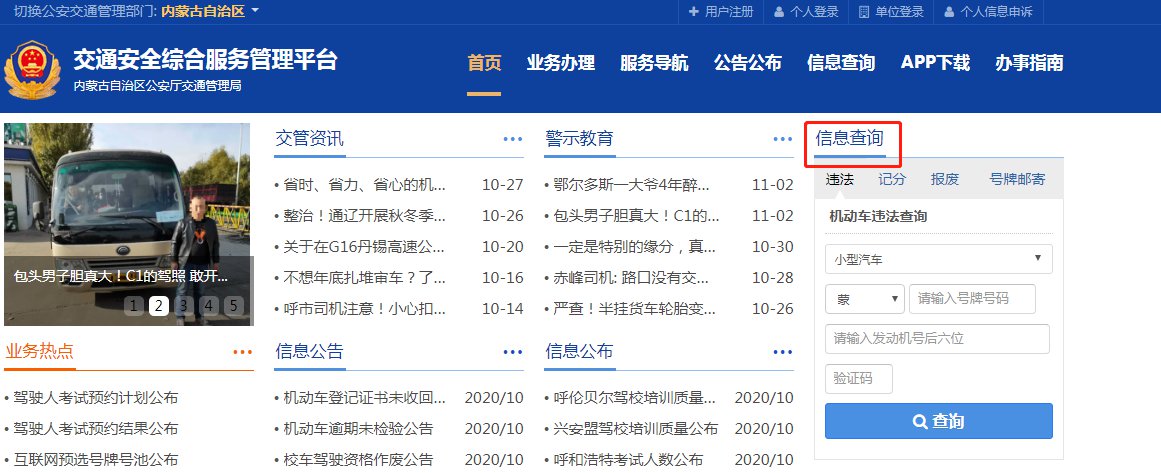Click the 个人登录 link

point(814,12)
